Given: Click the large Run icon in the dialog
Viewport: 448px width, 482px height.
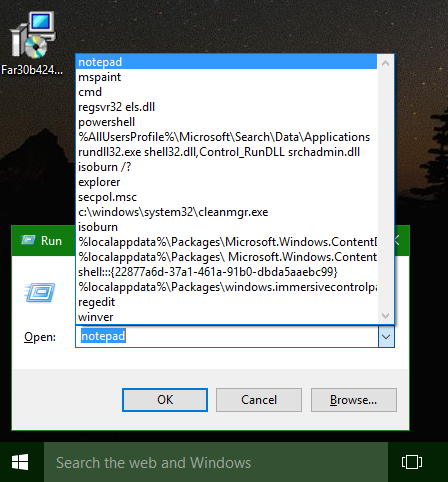Looking at the screenshot, I should pyautogui.click(x=40, y=292).
